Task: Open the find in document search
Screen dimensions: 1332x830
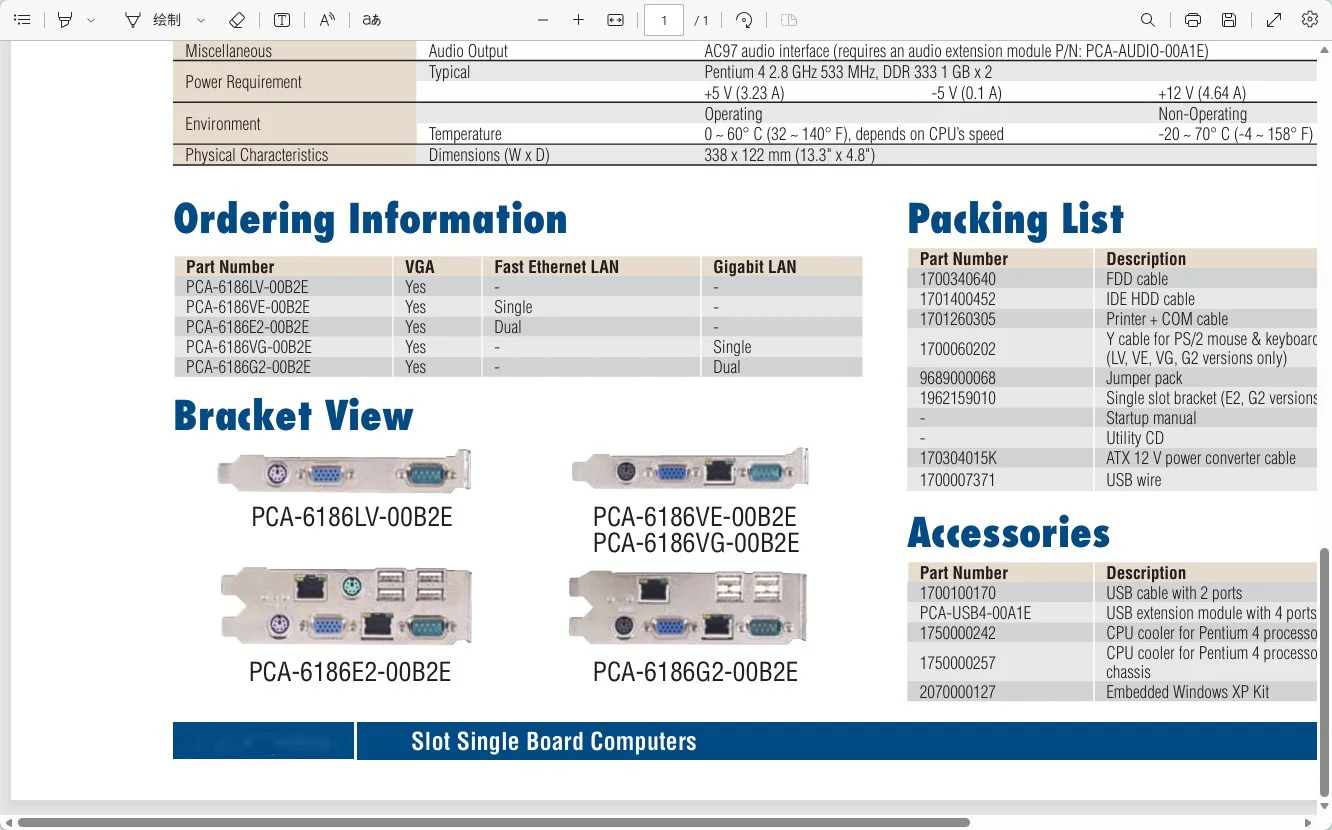Action: 1148,20
